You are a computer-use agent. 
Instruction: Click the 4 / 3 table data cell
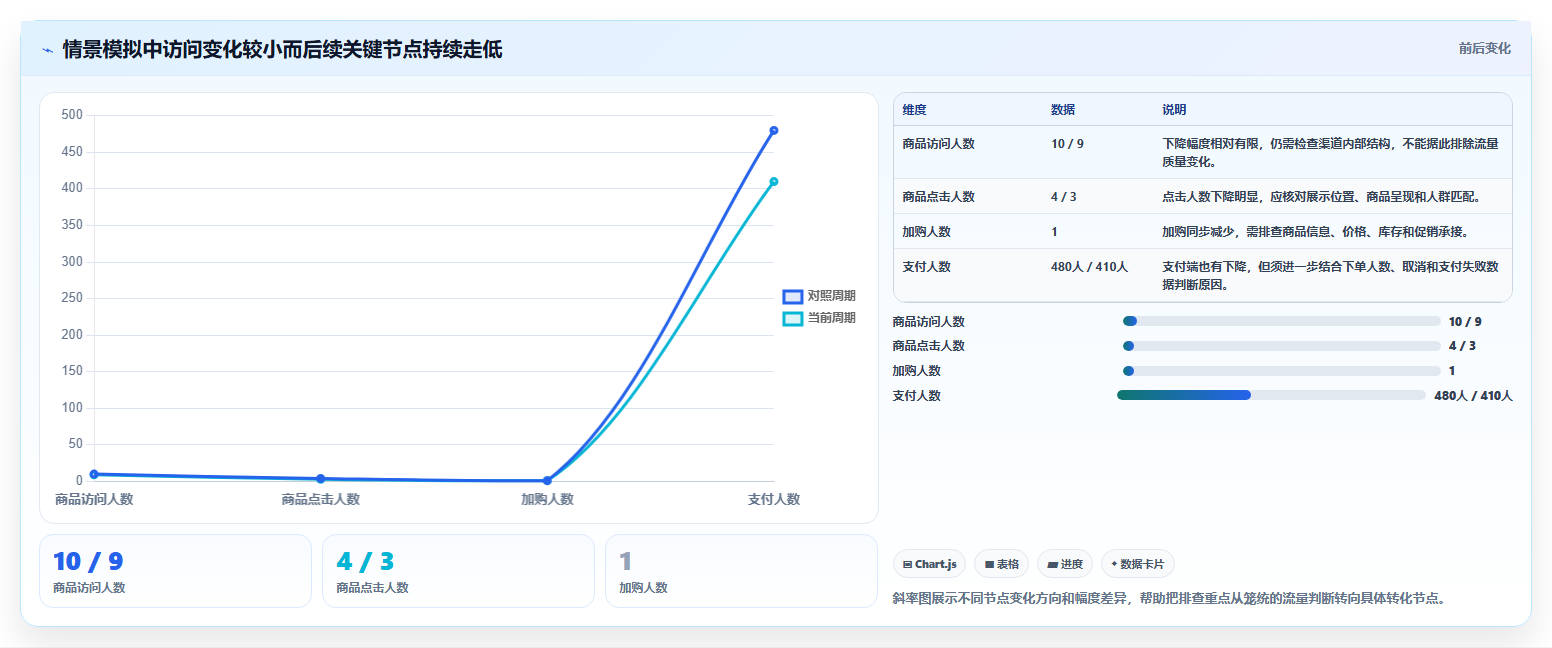1063,196
